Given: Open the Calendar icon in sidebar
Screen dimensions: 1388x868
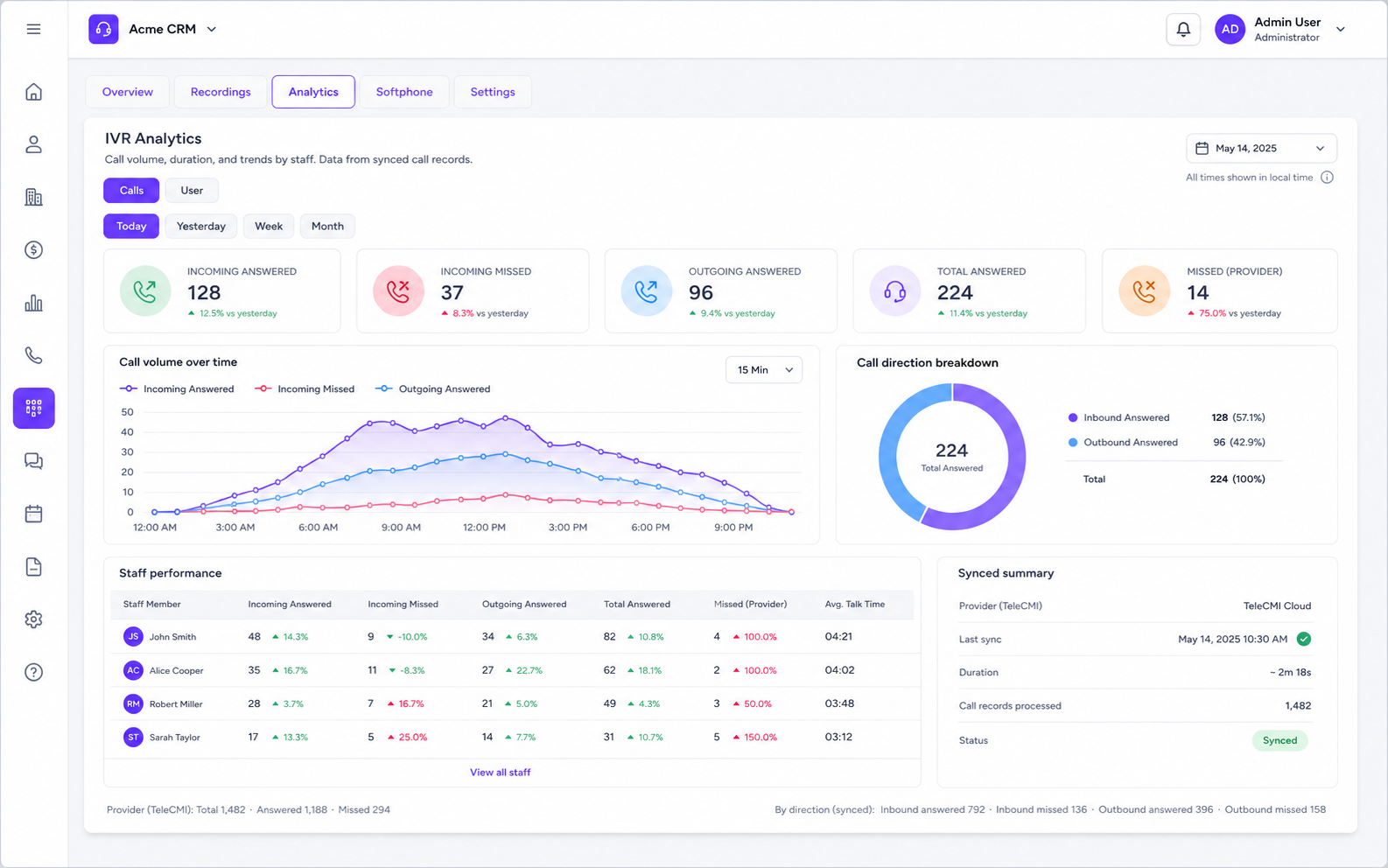Looking at the screenshot, I should click(33, 514).
